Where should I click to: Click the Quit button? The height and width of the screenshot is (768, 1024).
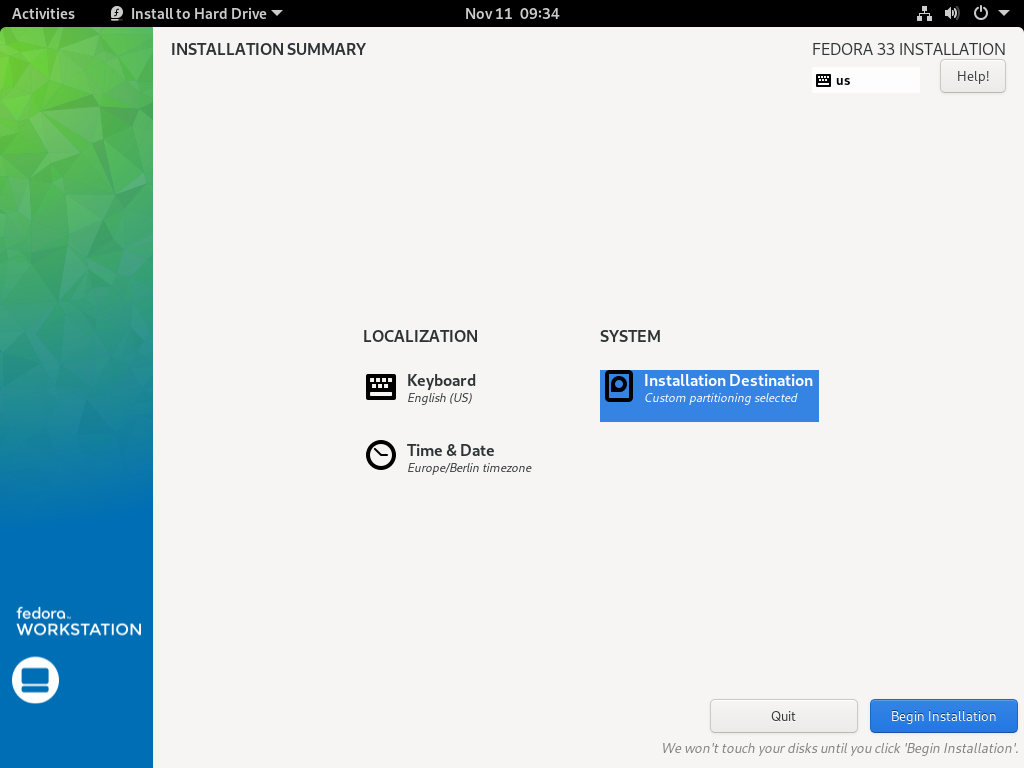[783, 716]
